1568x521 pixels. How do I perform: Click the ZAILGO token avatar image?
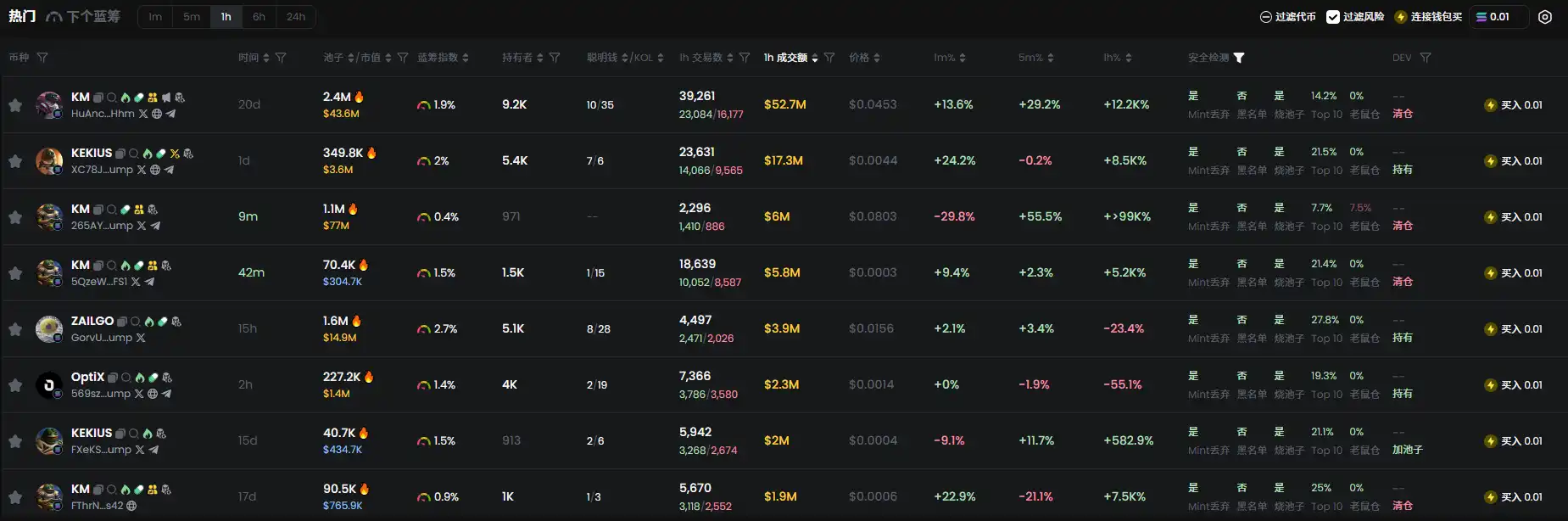49,328
